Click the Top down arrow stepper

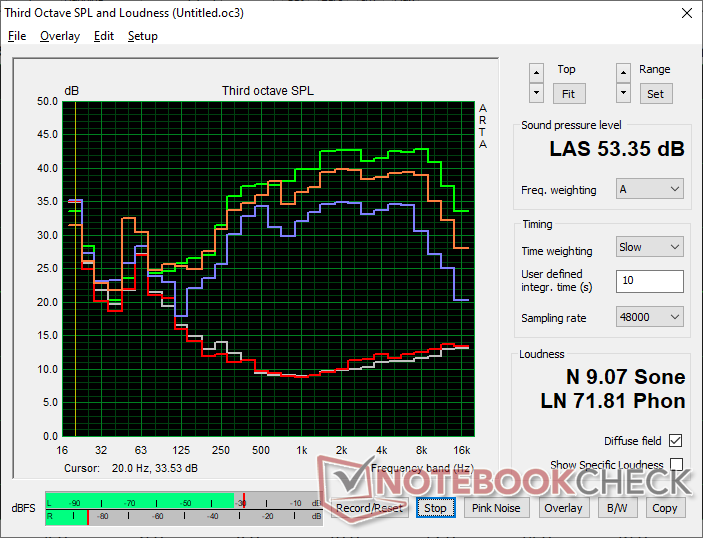pos(537,93)
